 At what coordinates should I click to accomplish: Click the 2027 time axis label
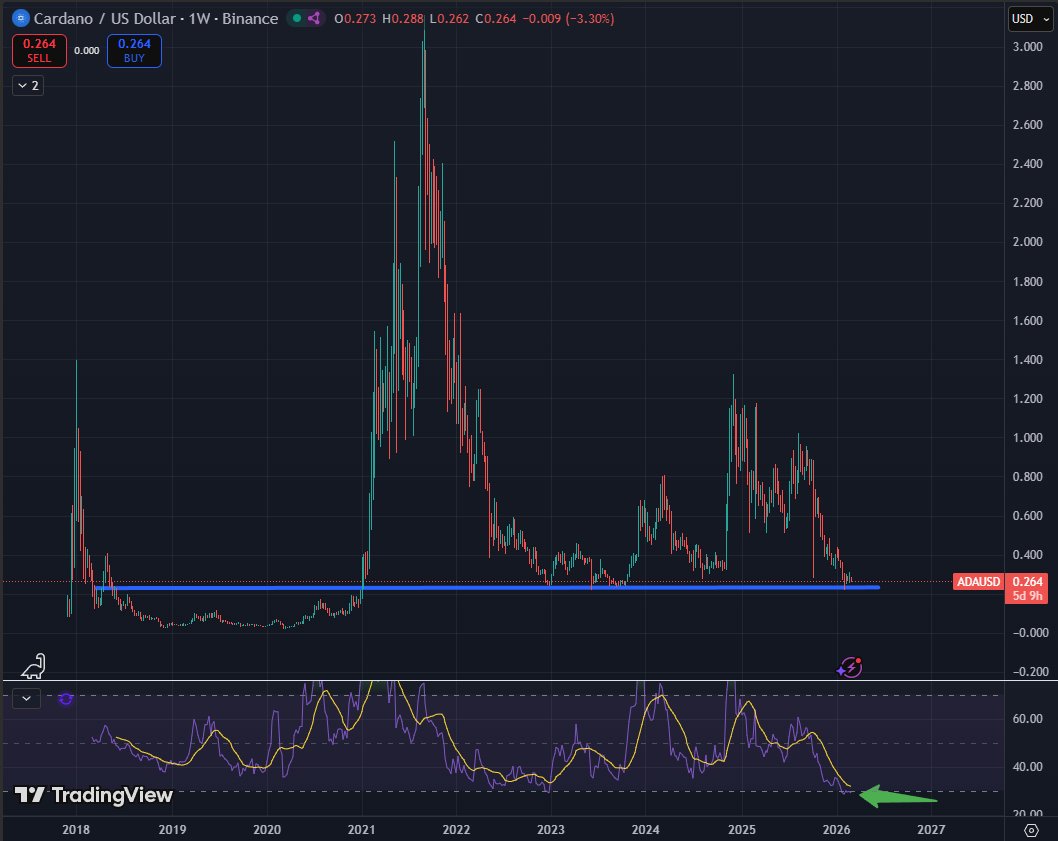click(931, 830)
